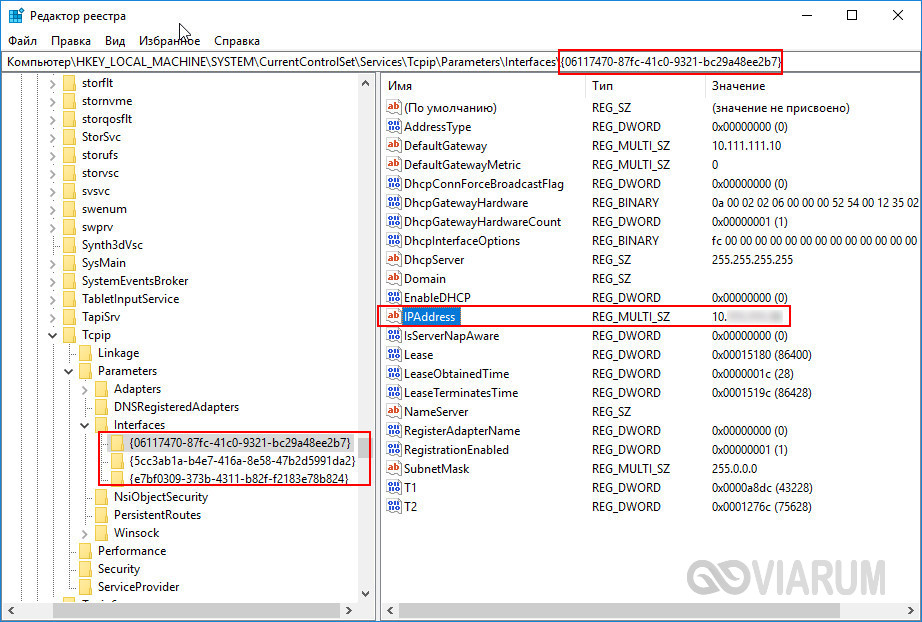The height and width of the screenshot is (622, 922).
Task: Open the Файл menu
Action: point(22,41)
